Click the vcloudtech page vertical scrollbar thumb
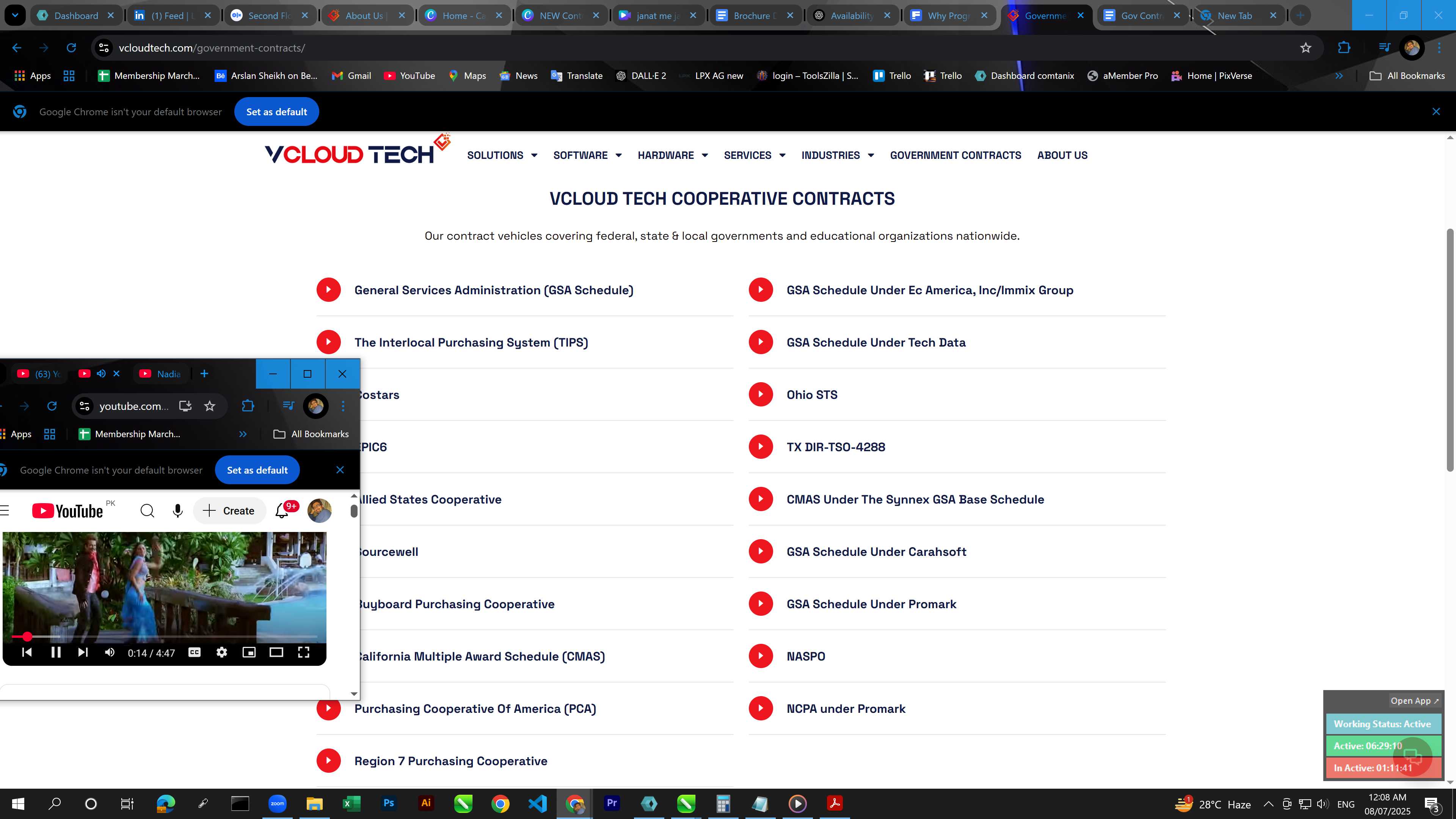The height and width of the screenshot is (819, 1456). [1450, 349]
